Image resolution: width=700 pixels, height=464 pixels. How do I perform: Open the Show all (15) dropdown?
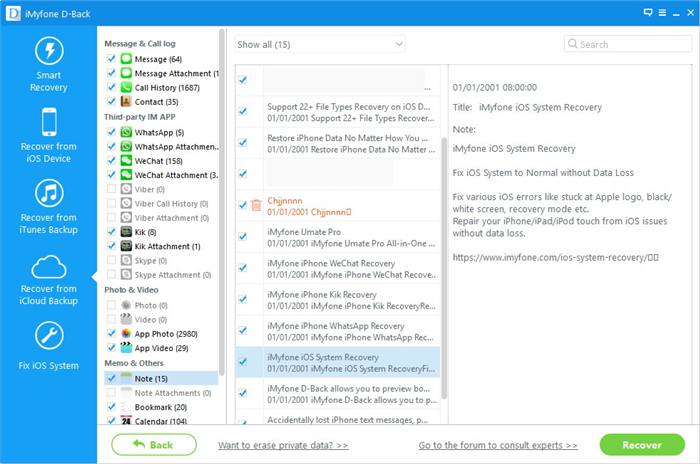click(320, 44)
